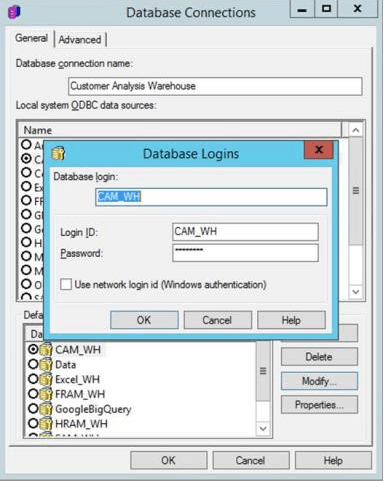385x481 pixels.
Task: Enable Use network login id checkbox
Action: click(66, 284)
